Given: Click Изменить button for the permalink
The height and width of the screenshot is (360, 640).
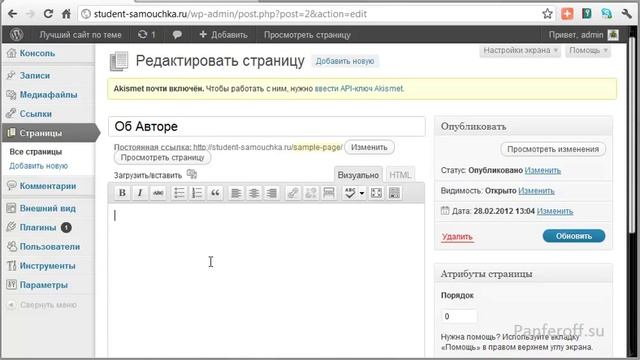Looking at the screenshot, I should pyautogui.click(x=369, y=147).
